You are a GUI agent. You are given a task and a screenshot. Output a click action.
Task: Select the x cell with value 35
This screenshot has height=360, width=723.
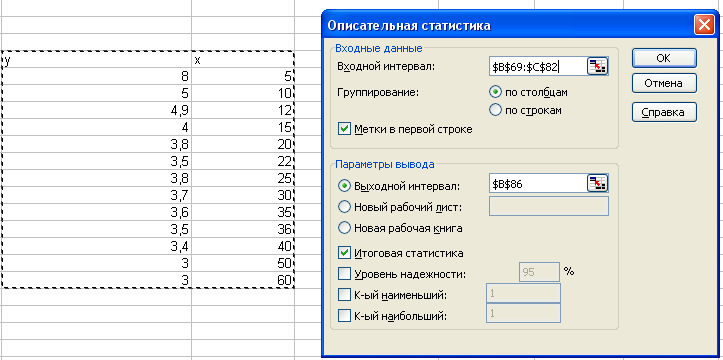click(x=243, y=212)
